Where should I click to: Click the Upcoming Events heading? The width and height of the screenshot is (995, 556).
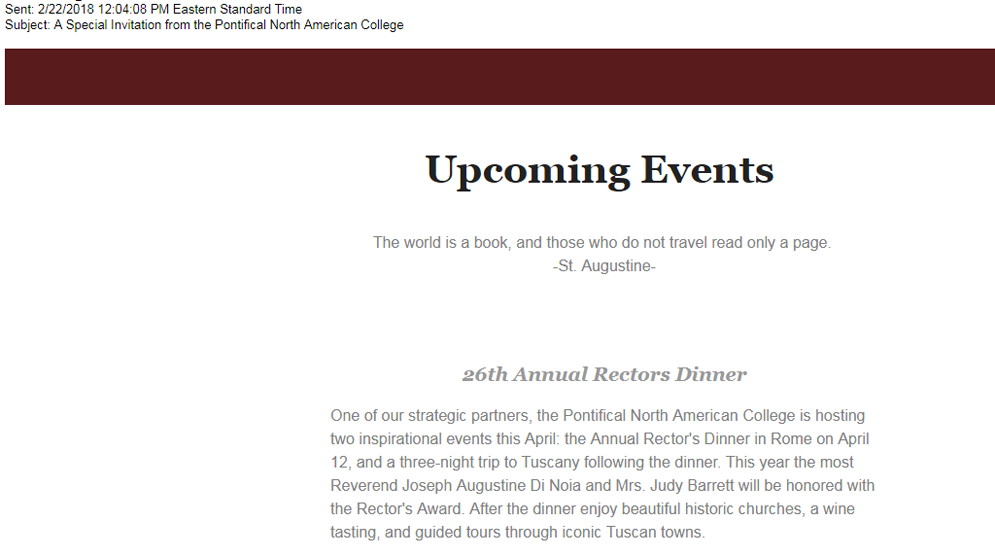point(600,171)
